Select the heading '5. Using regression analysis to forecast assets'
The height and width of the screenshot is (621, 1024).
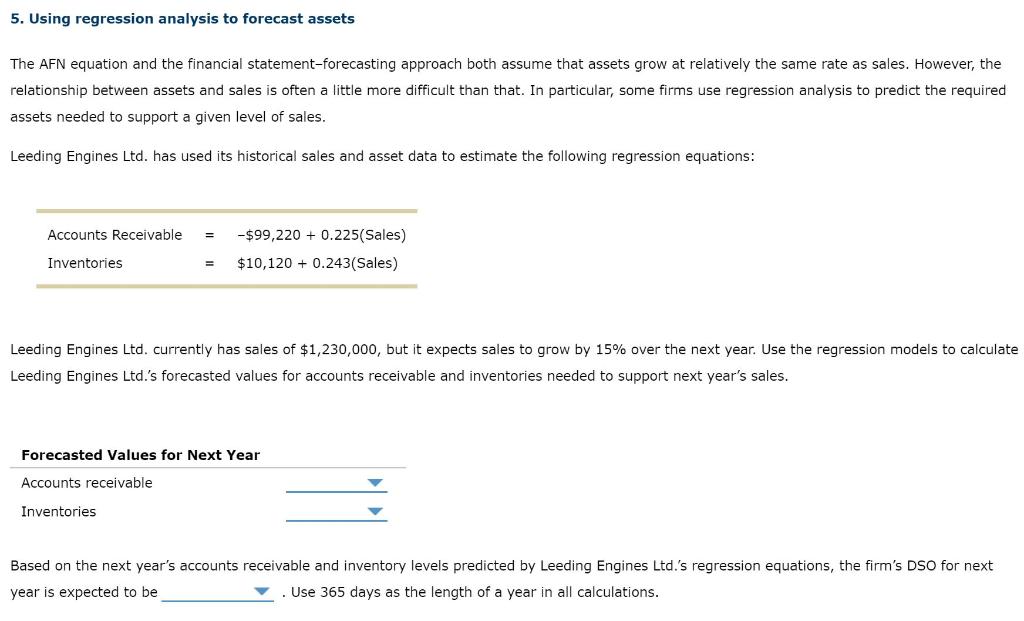(183, 18)
